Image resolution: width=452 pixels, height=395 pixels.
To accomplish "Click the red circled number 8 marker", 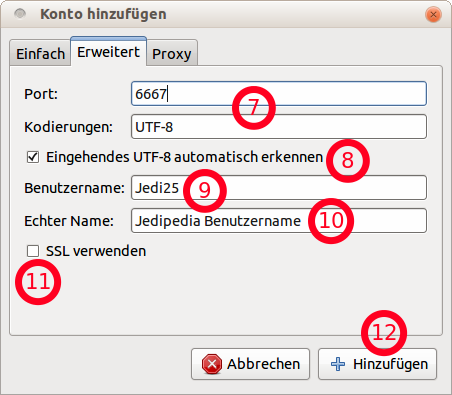I will (x=348, y=161).
